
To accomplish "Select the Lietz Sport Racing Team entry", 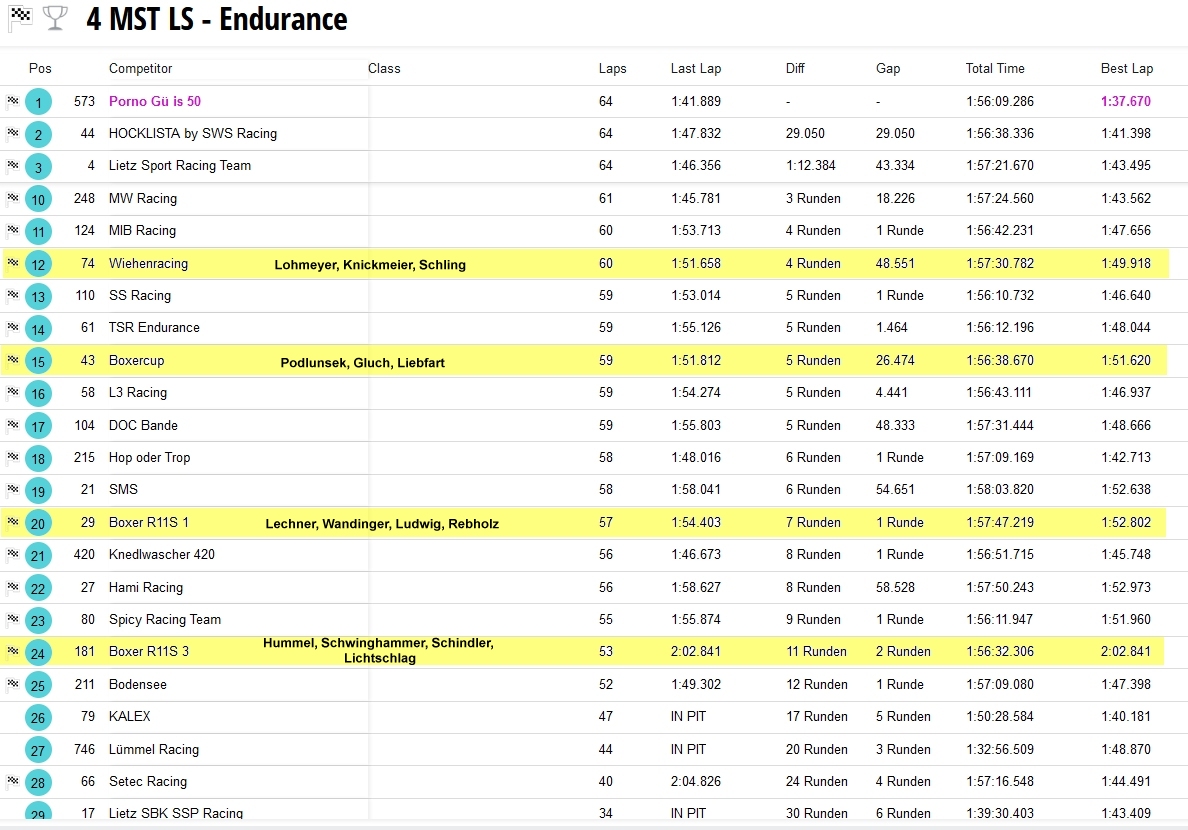I will [179, 166].
